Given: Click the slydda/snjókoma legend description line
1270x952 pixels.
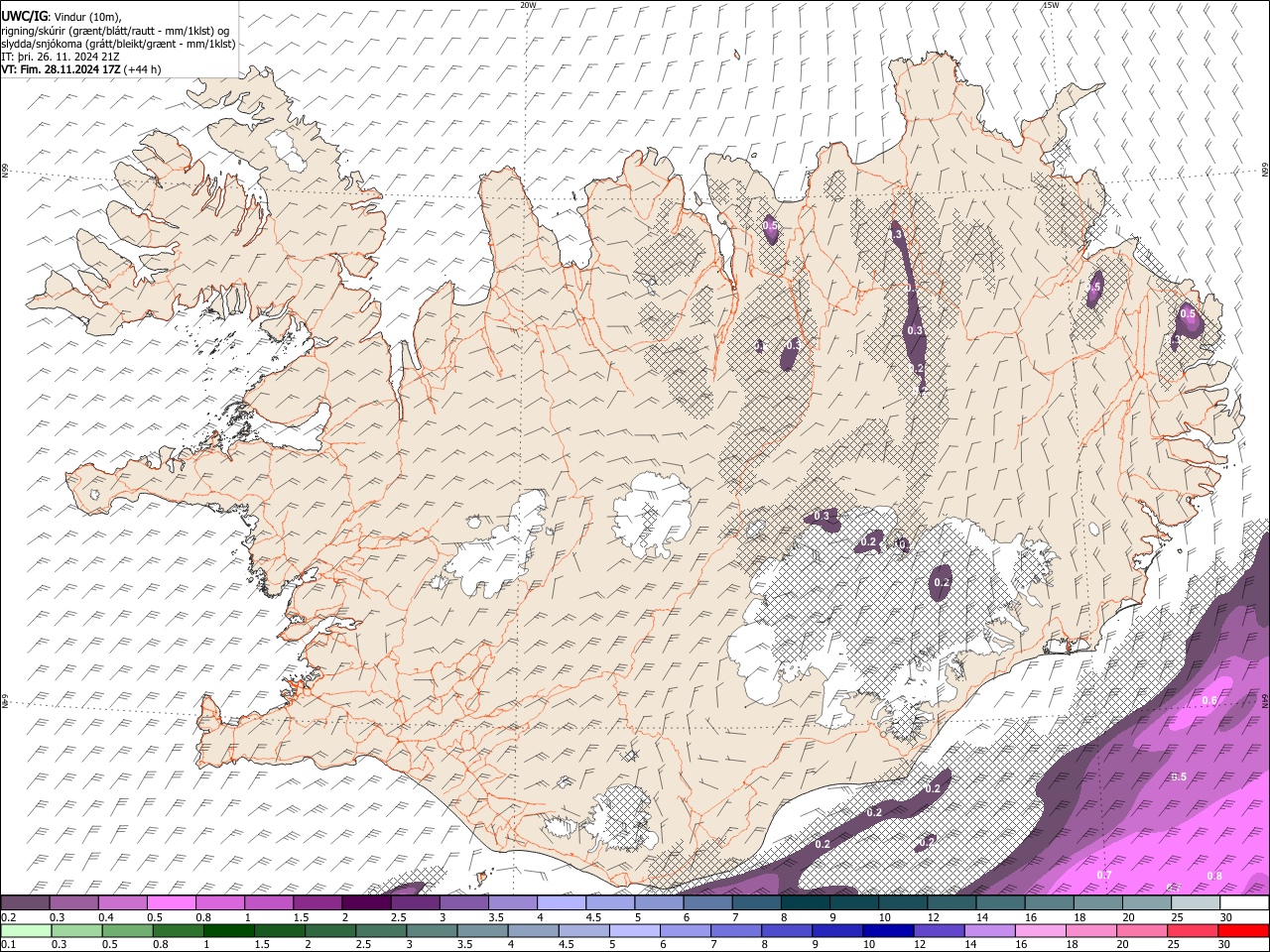Looking at the screenshot, I should (118, 44).
